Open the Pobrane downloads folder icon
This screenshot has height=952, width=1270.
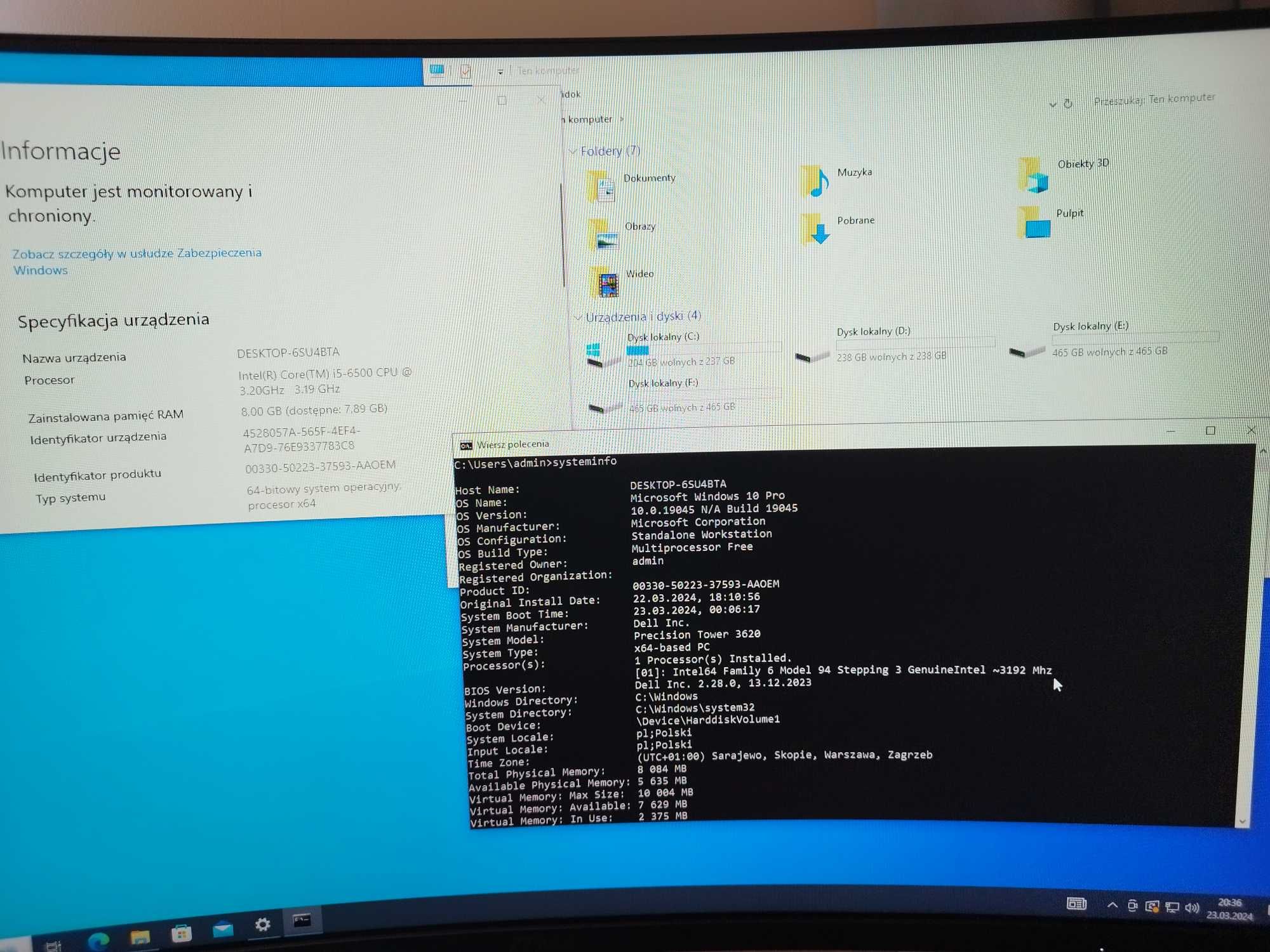click(x=815, y=228)
